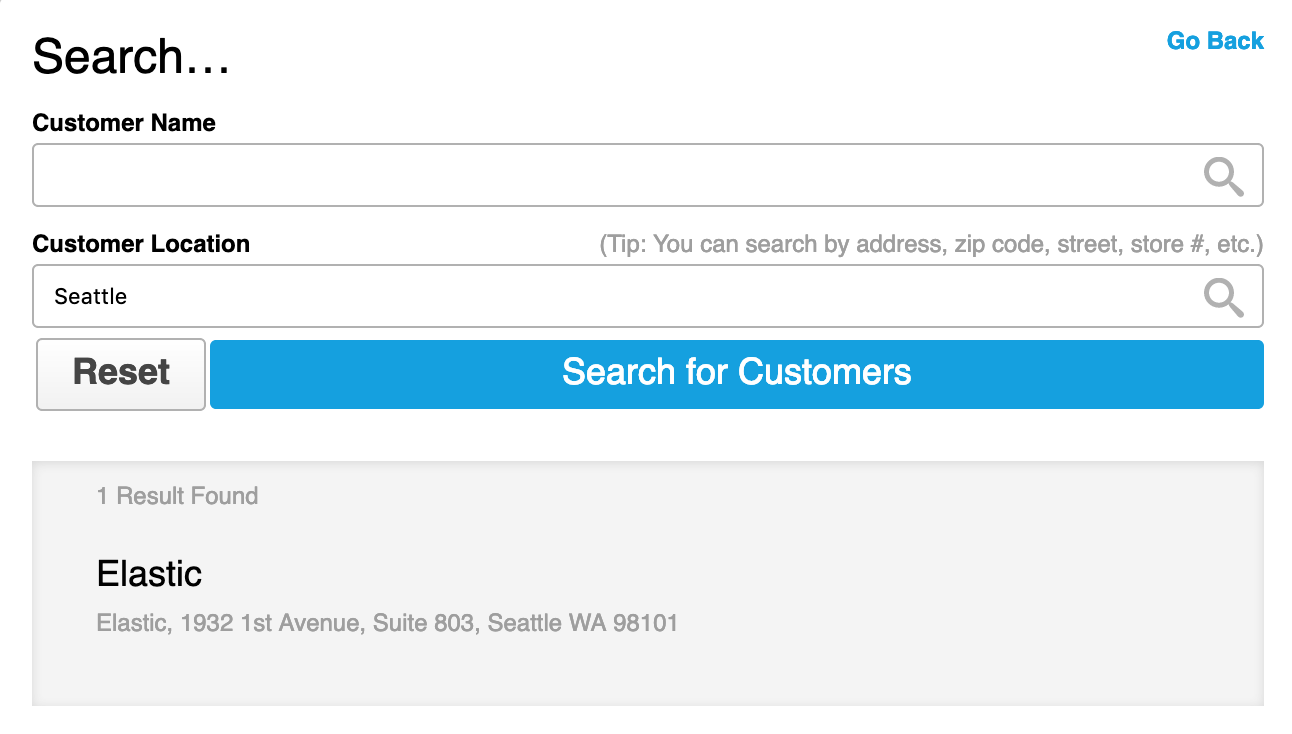Screen dimensions: 1292x734
Task: Click the Customer Name label
Action: pyautogui.click(x=124, y=123)
